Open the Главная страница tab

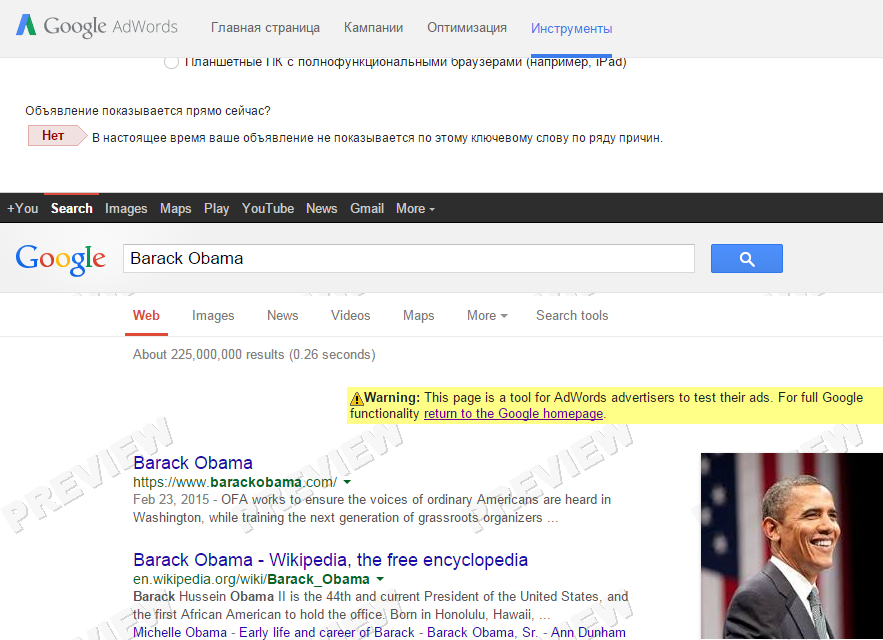pyautogui.click(x=265, y=28)
